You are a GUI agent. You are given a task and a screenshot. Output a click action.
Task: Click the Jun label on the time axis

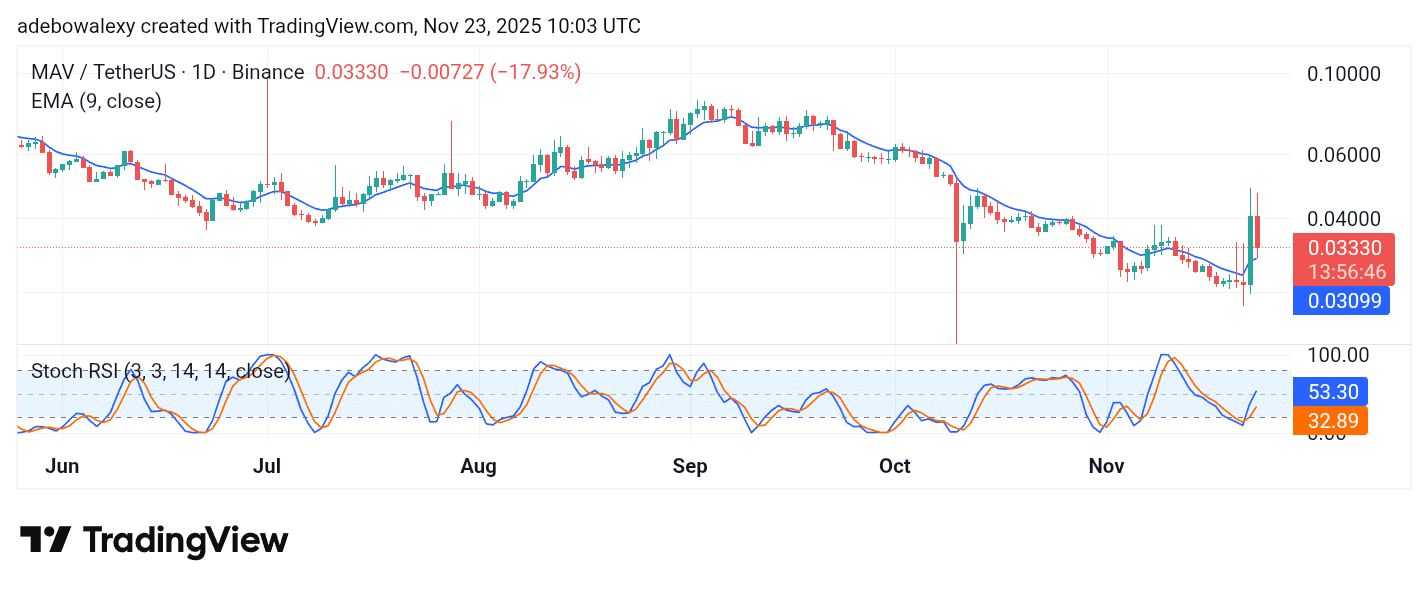click(62, 466)
